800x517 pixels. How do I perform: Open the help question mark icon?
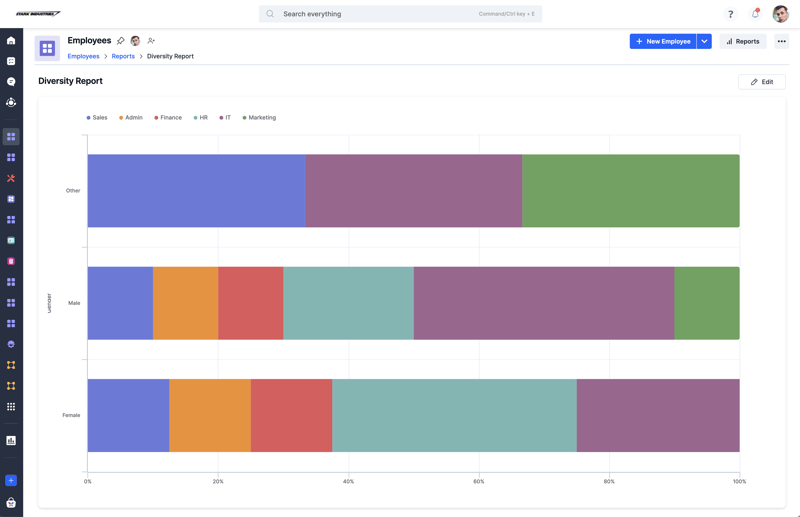pyautogui.click(x=731, y=14)
